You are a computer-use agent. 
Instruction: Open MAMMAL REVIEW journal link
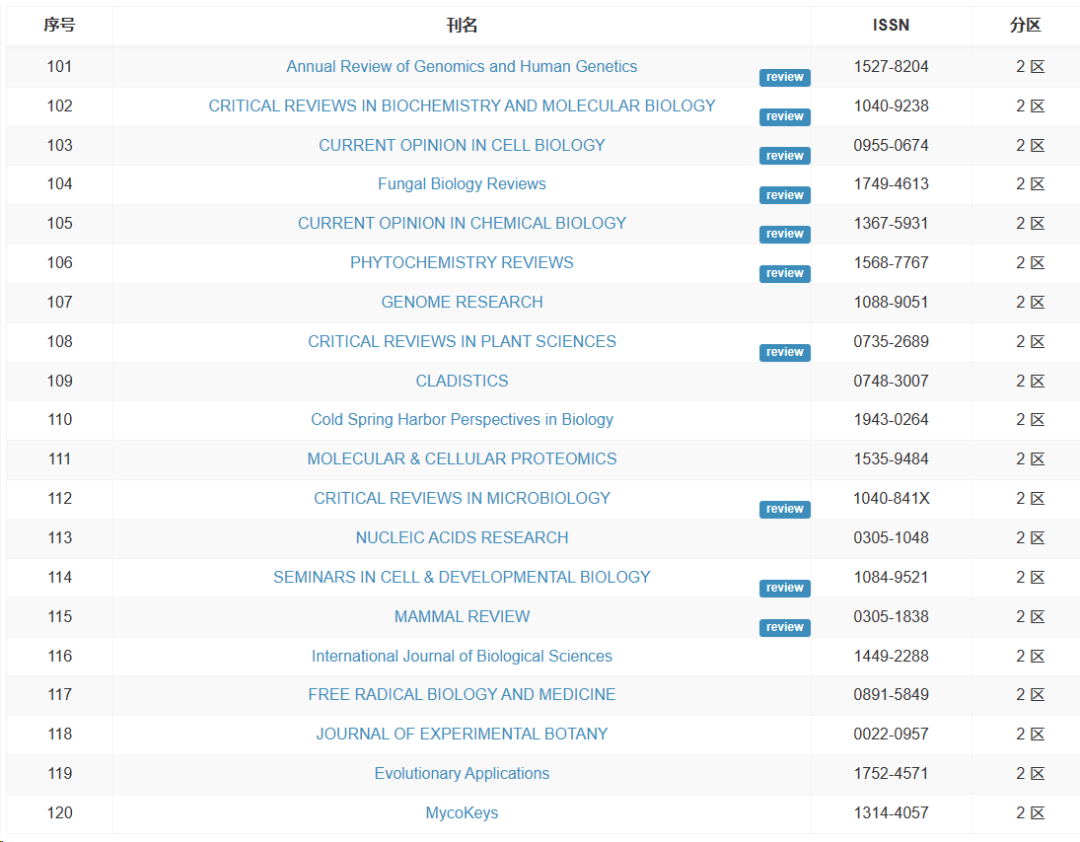coord(461,617)
